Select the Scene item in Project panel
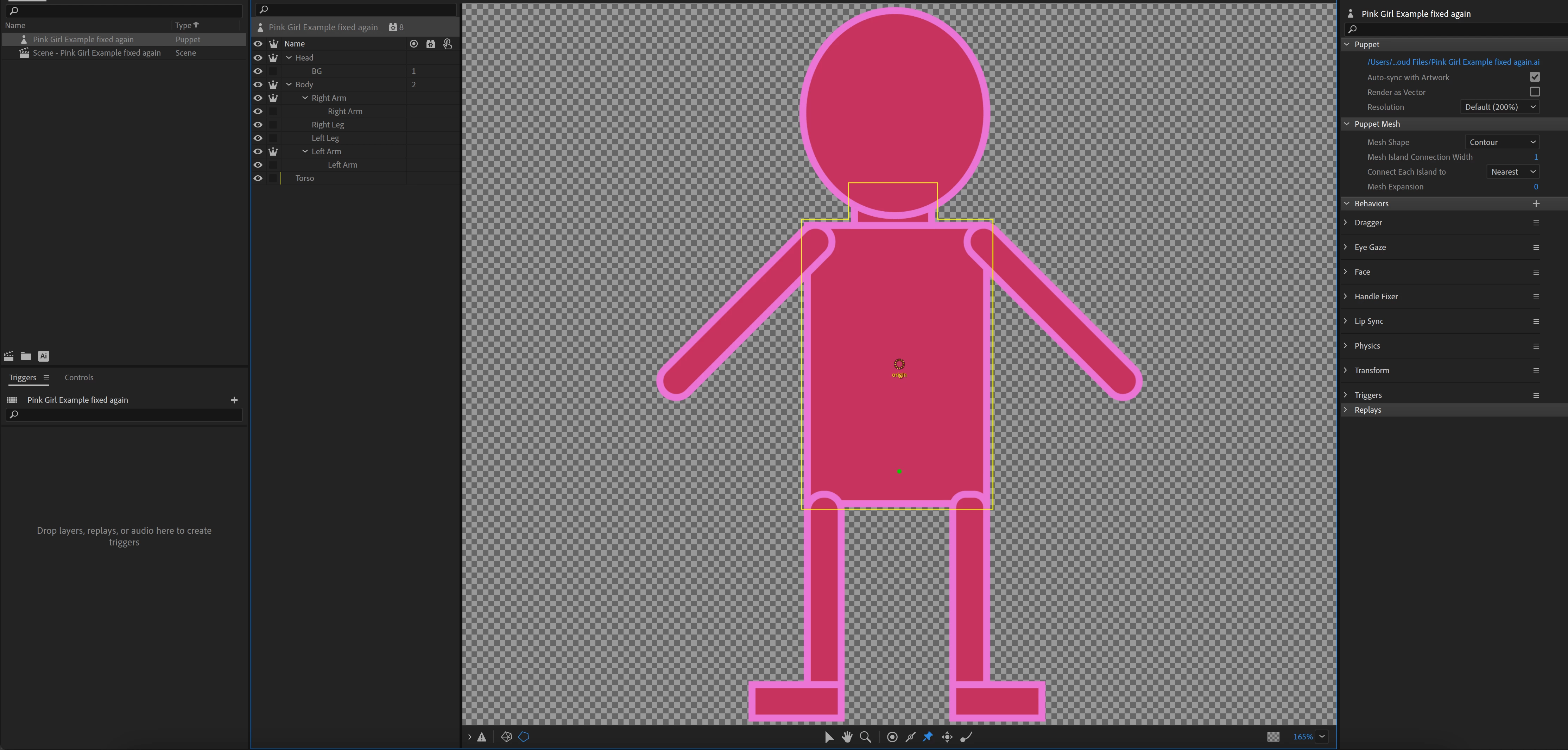The width and height of the screenshot is (1568, 750). [96, 53]
